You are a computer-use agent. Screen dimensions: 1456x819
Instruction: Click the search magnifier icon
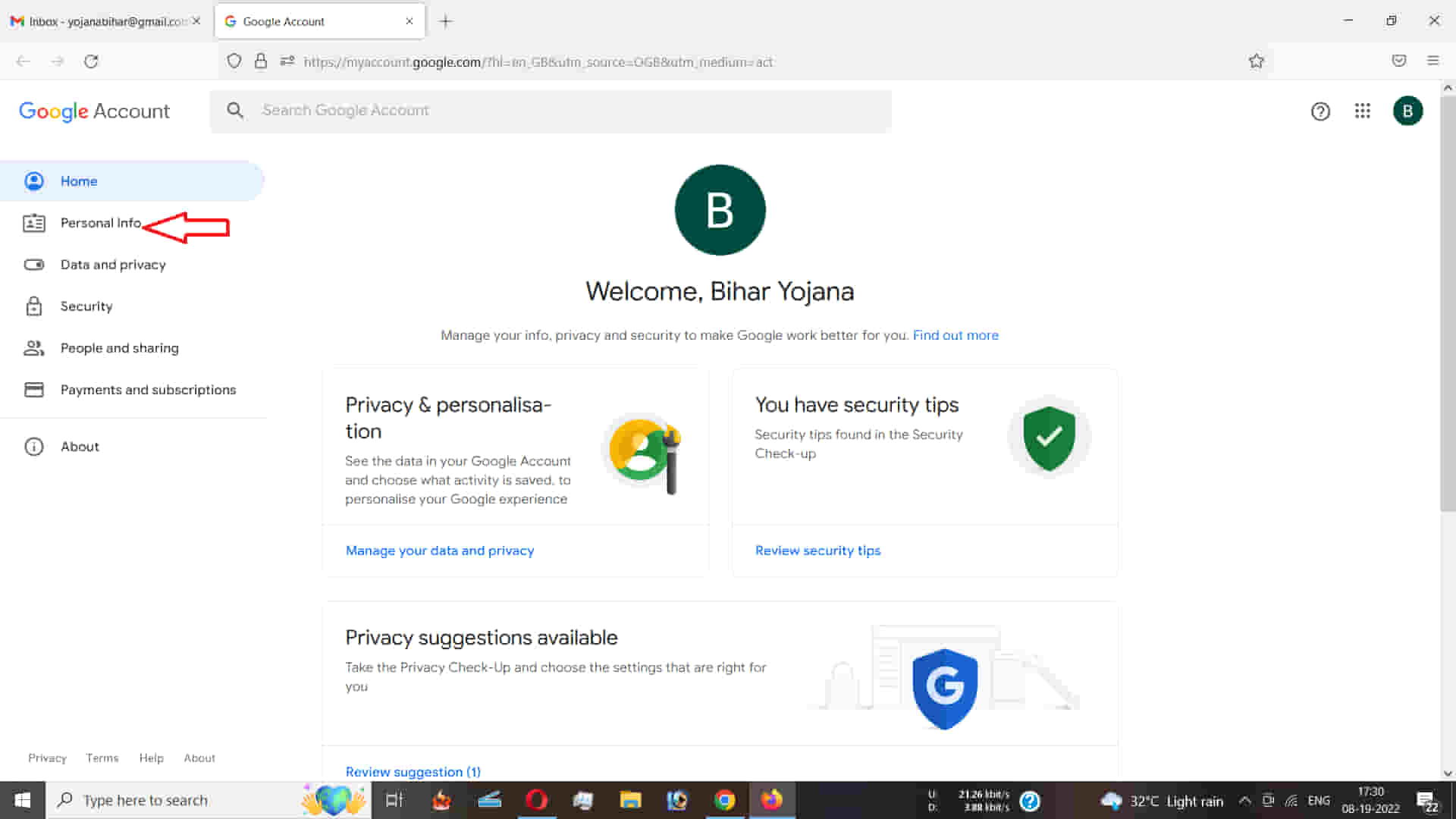[x=235, y=111]
